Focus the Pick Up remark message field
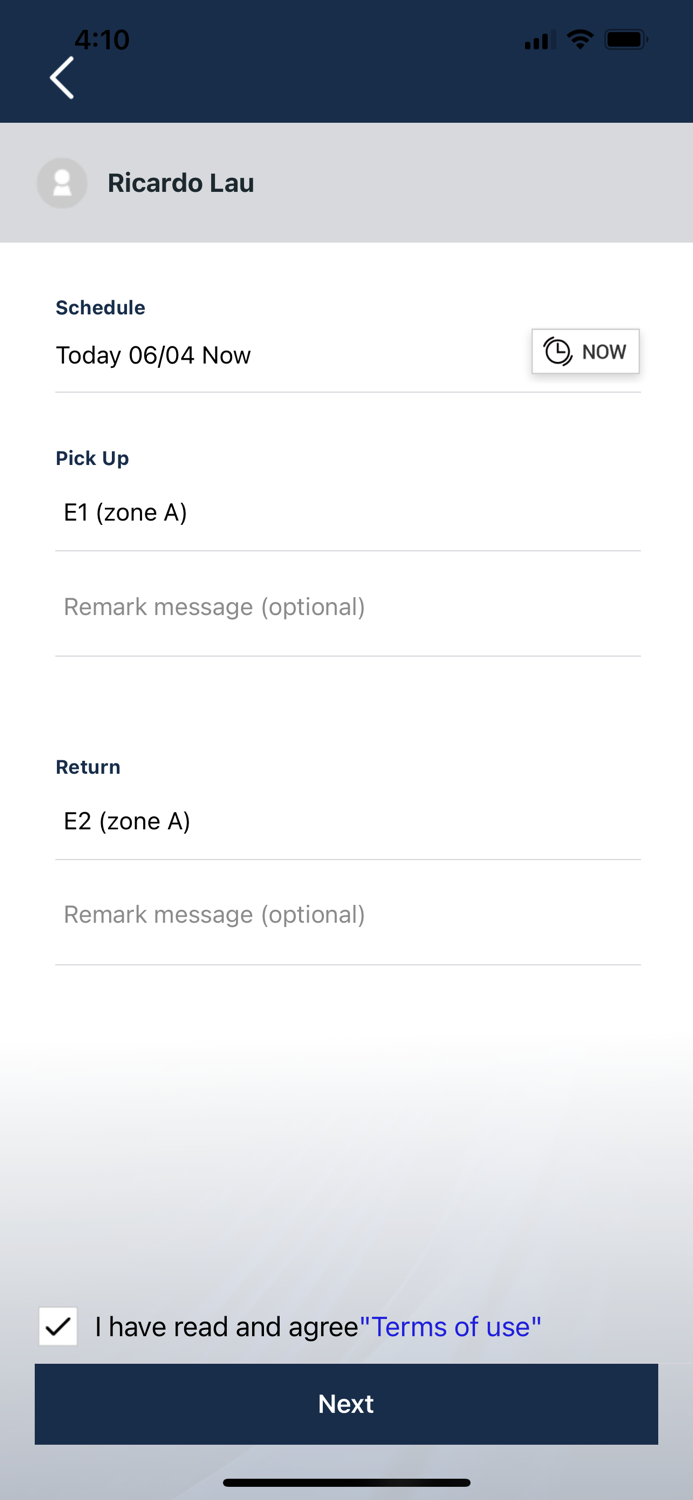This screenshot has width=693, height=1500. click(346, 607)
